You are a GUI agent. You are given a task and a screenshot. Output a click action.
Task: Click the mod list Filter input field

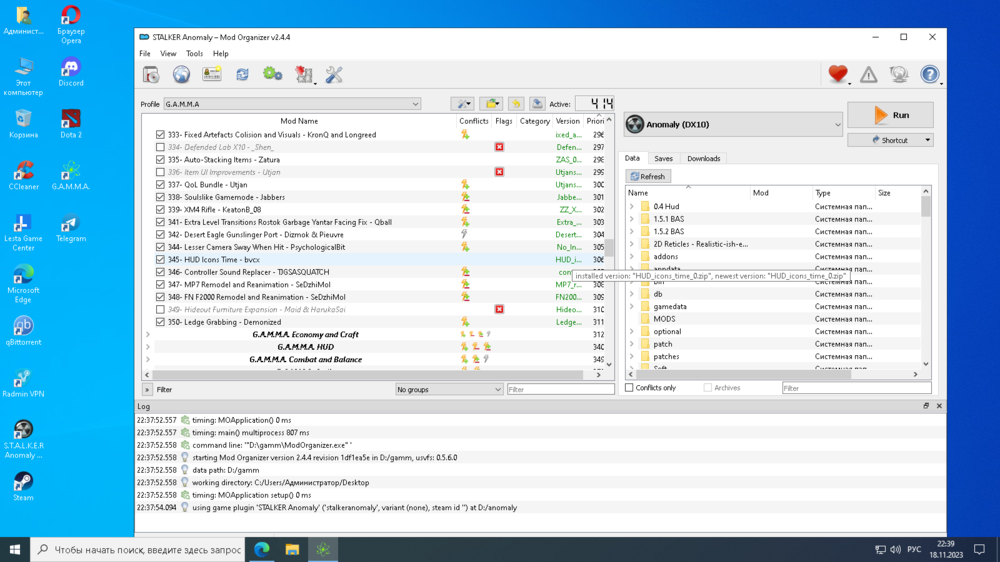point(560,390)
